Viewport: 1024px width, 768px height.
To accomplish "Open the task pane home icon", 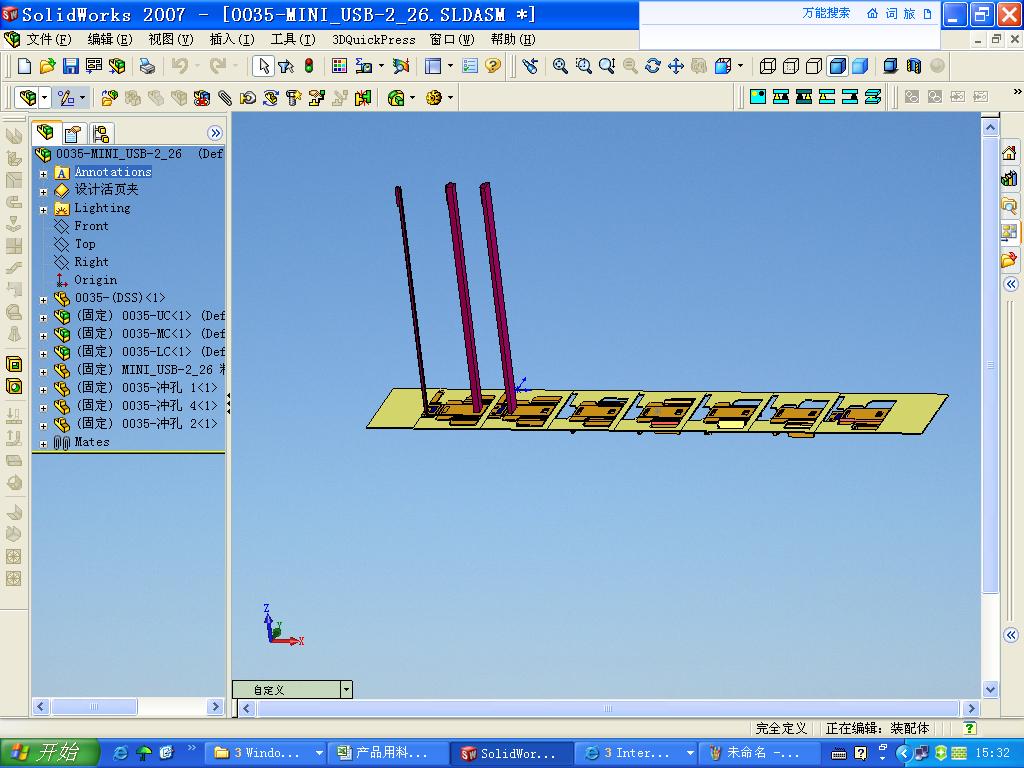I will pyautogui.click(x=1009, y=153).
